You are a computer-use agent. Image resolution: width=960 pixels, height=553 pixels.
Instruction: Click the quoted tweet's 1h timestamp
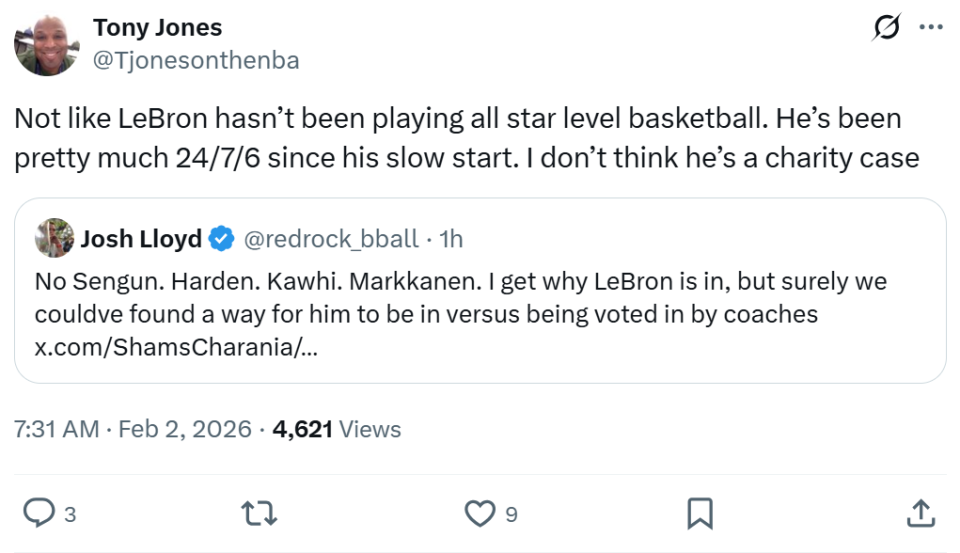click(452, 240)
